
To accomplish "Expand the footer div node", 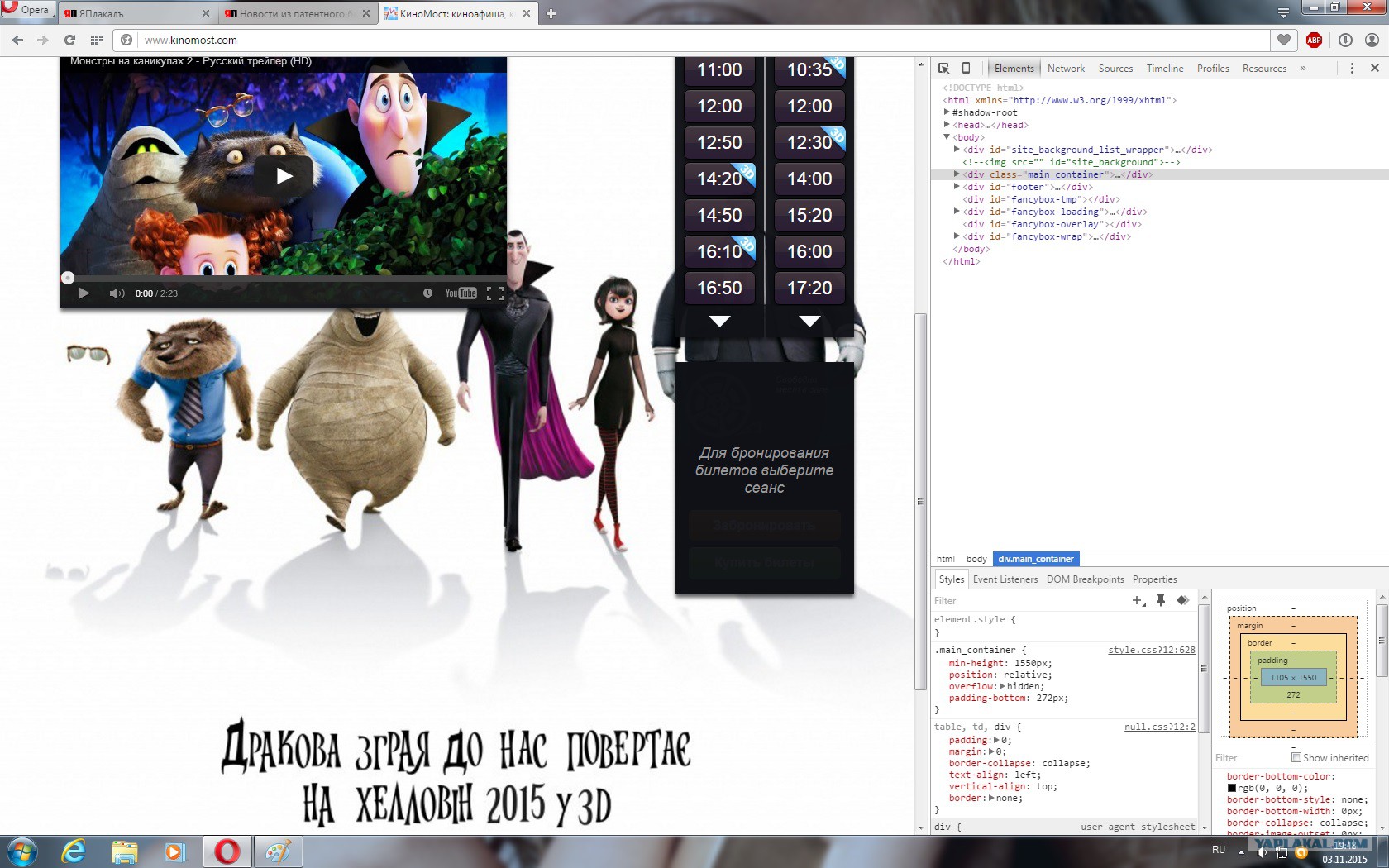I will [957, 187].
